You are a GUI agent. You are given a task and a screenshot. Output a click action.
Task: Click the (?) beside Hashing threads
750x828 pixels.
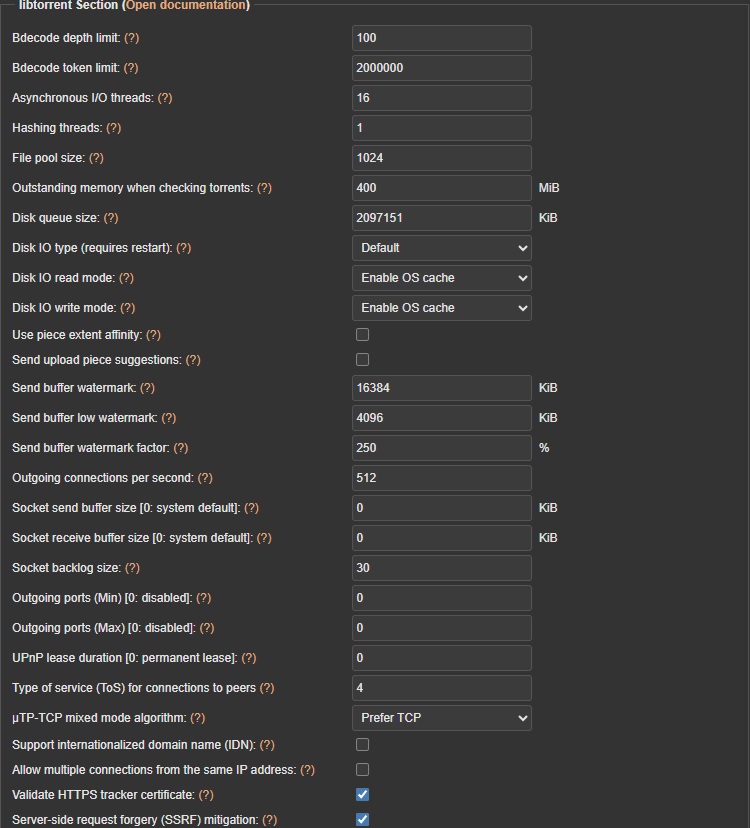tap(114, 128)
